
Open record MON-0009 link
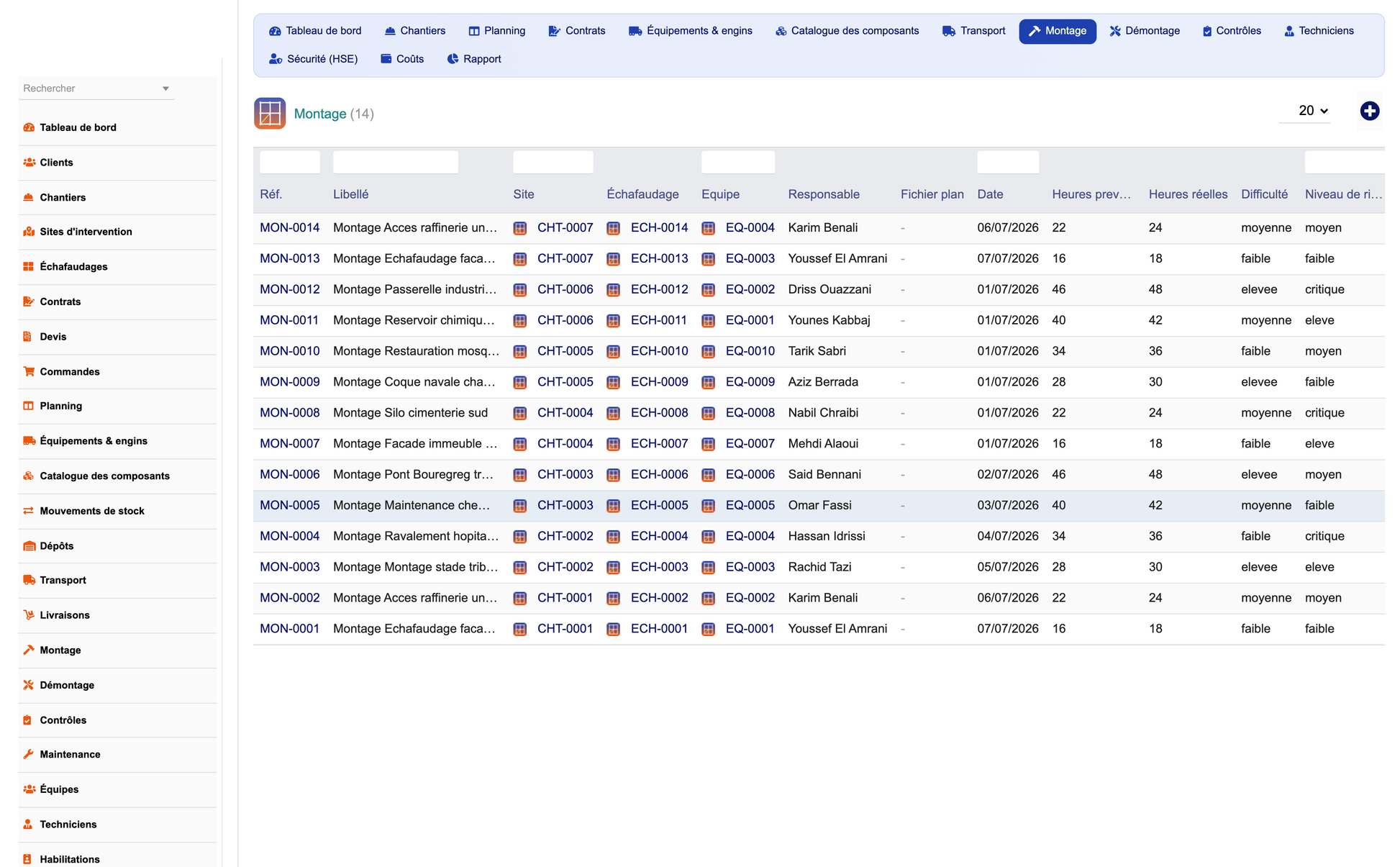click(x=290, y=382)
